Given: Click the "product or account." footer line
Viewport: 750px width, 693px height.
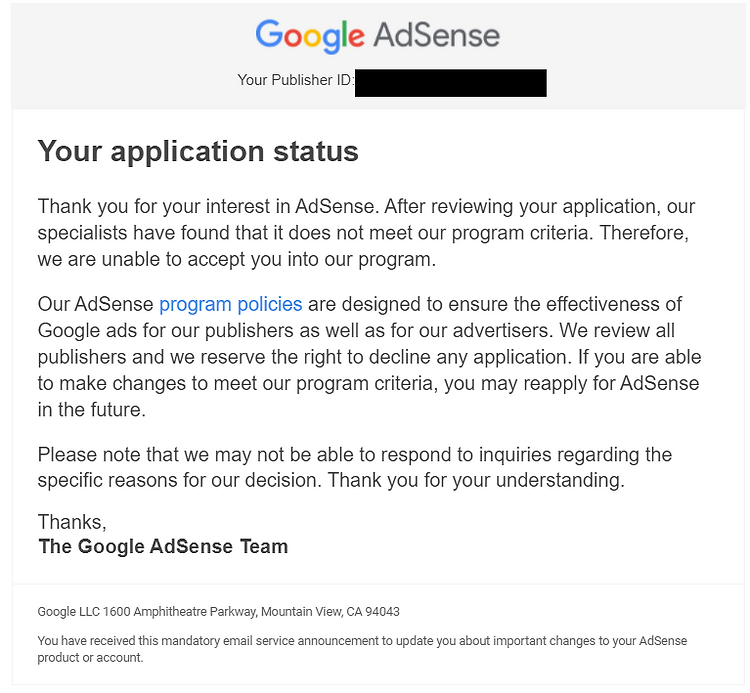Looking at the screenshot, I should click(90, 658).
